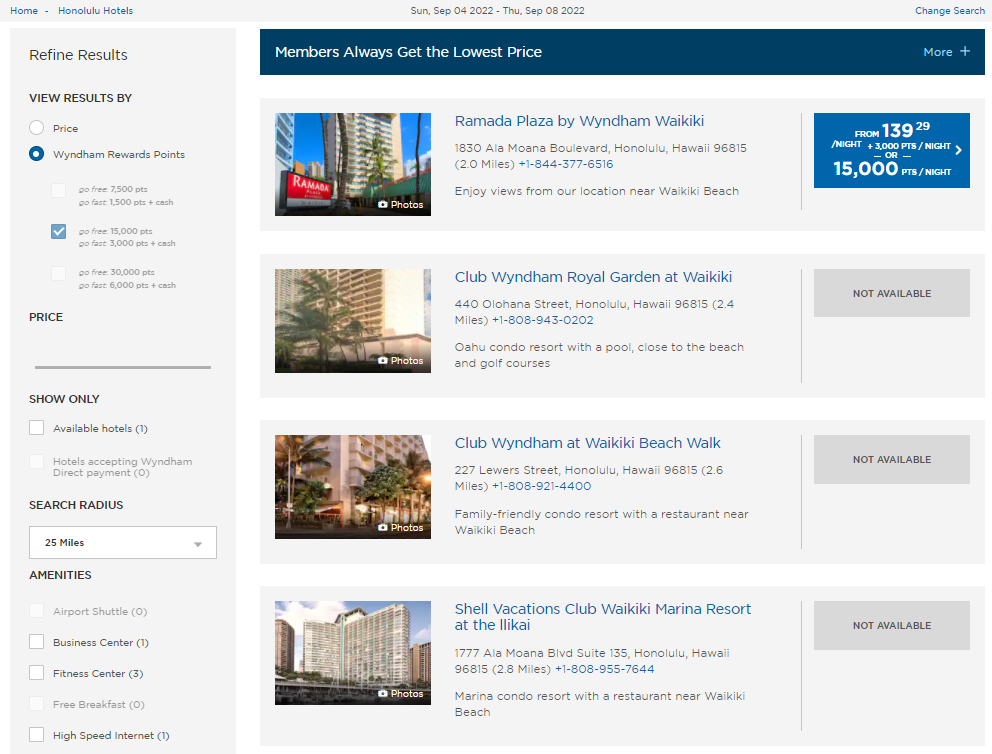Click Not Available for Royal Garden
Viewport: 992px width, 754px height.
click(891, 293)
